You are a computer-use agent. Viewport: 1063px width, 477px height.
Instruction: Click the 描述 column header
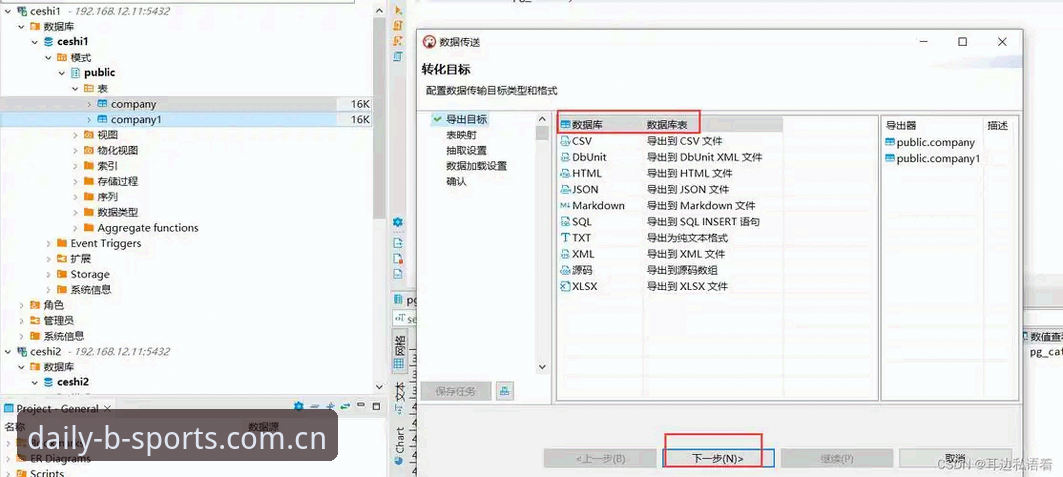pos(997,125)
